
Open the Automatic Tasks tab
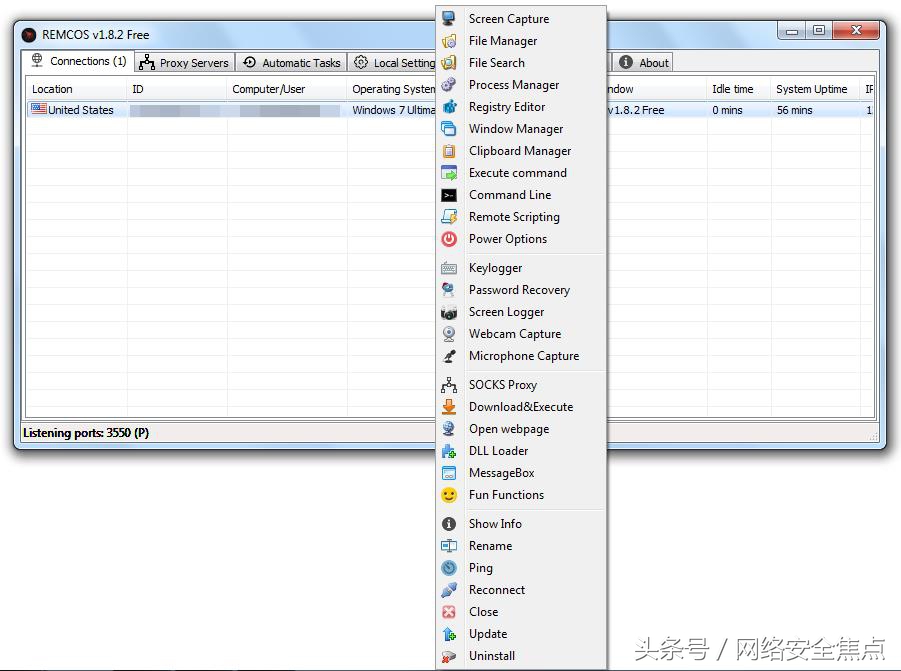[291, 63]
